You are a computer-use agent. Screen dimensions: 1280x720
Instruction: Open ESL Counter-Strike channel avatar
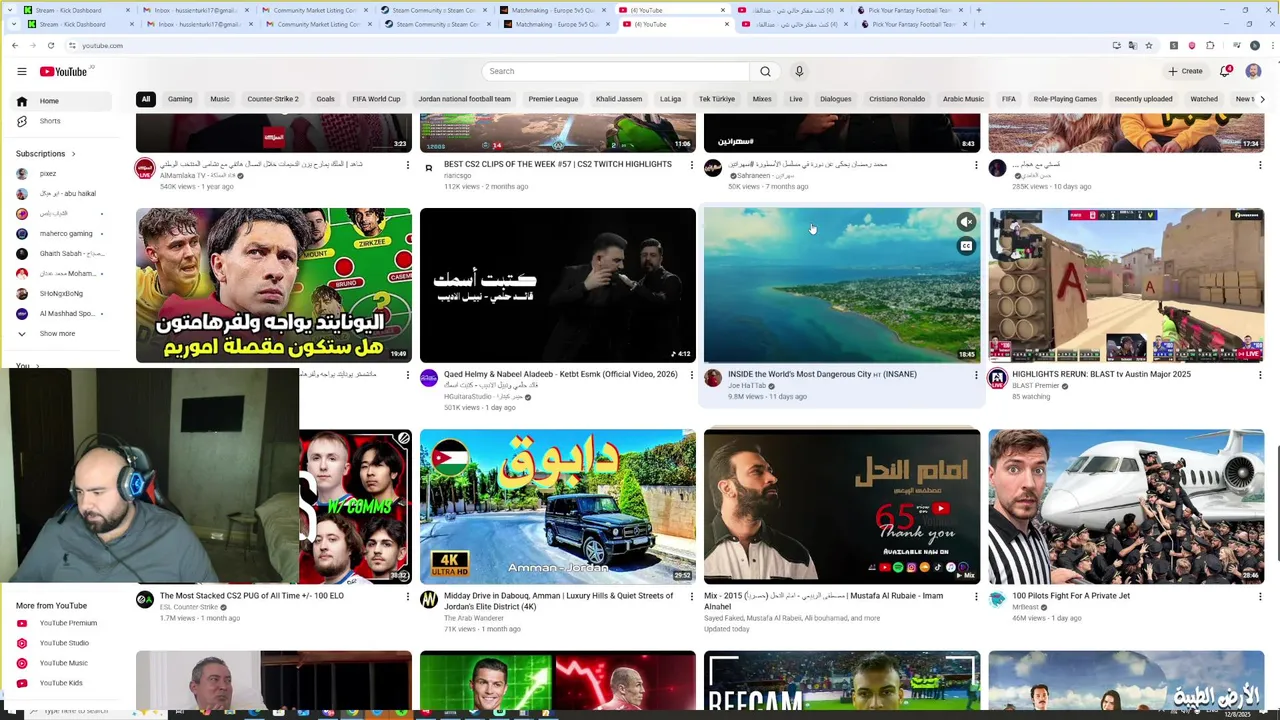tap(145, 599)
